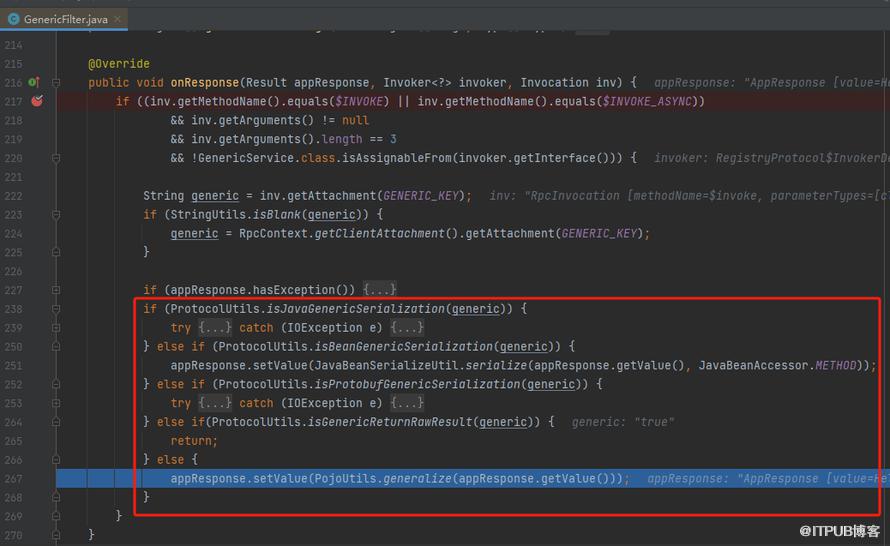Collapse the final else block at line 266

tap(56, 460)
